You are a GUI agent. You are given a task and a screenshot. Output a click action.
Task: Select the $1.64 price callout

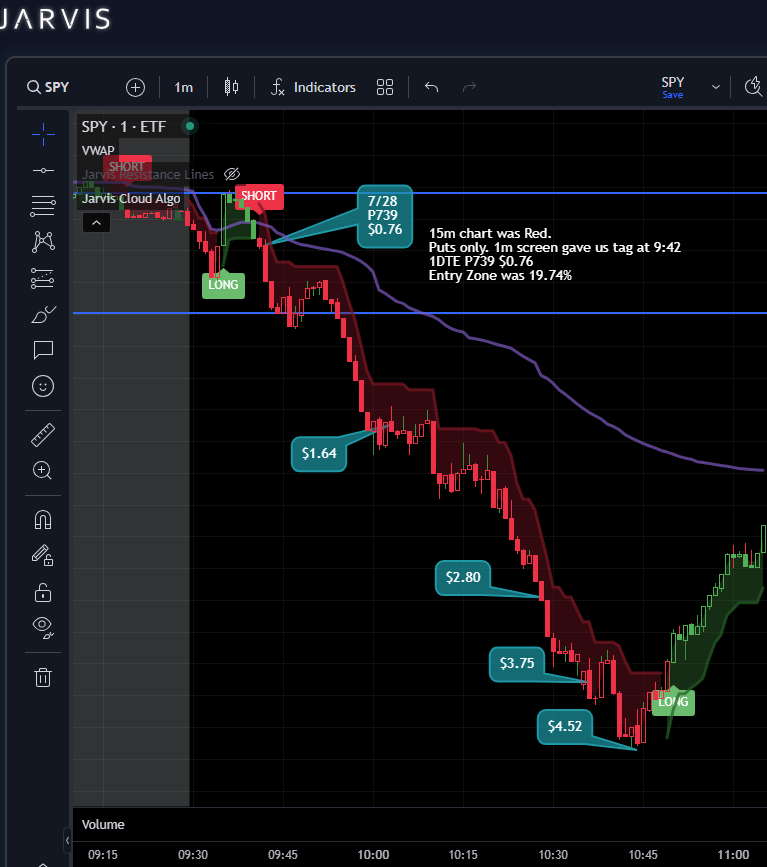(x=319, y=453)
